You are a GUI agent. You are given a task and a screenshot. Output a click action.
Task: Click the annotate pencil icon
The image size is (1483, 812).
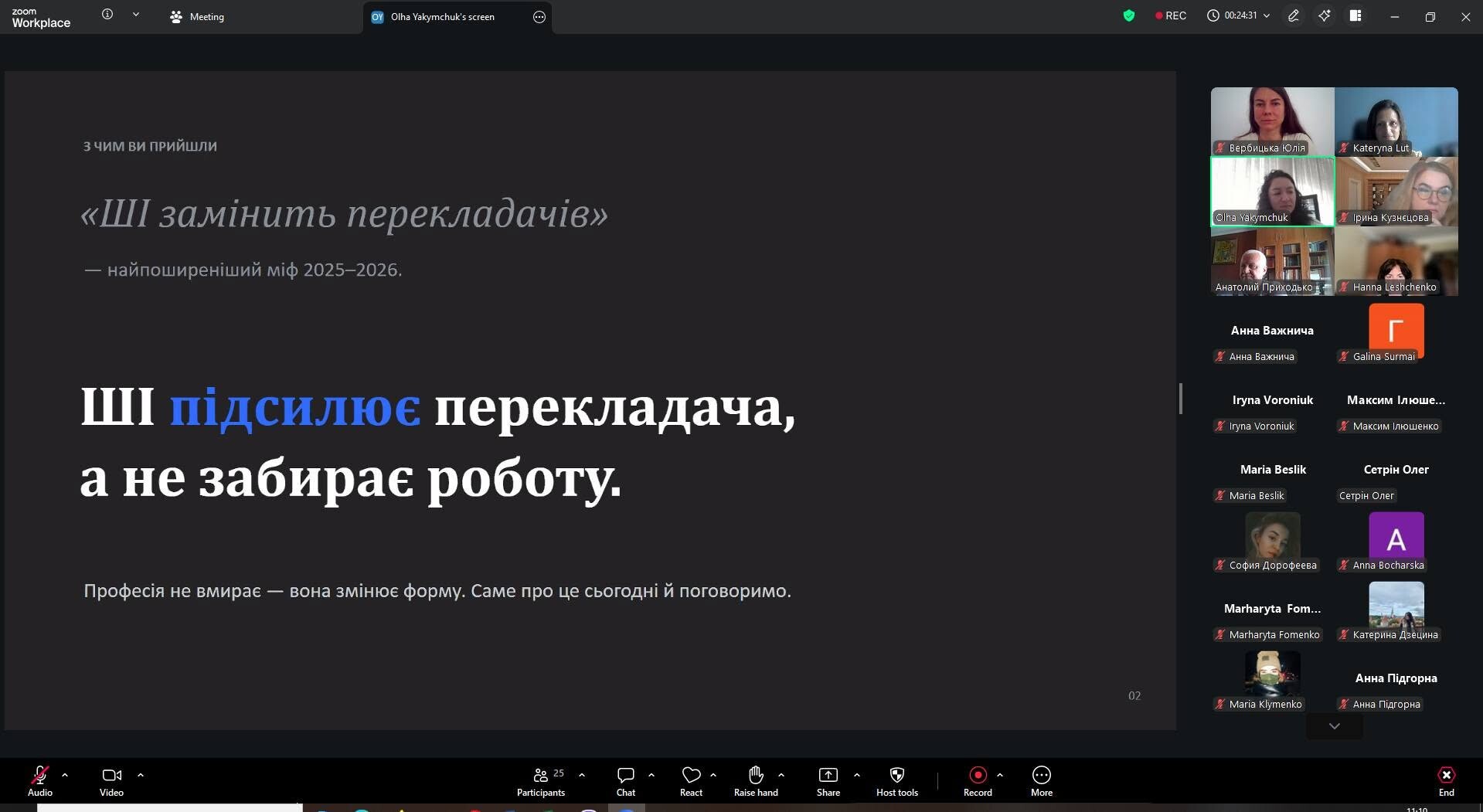click(x=1293, y=15)
